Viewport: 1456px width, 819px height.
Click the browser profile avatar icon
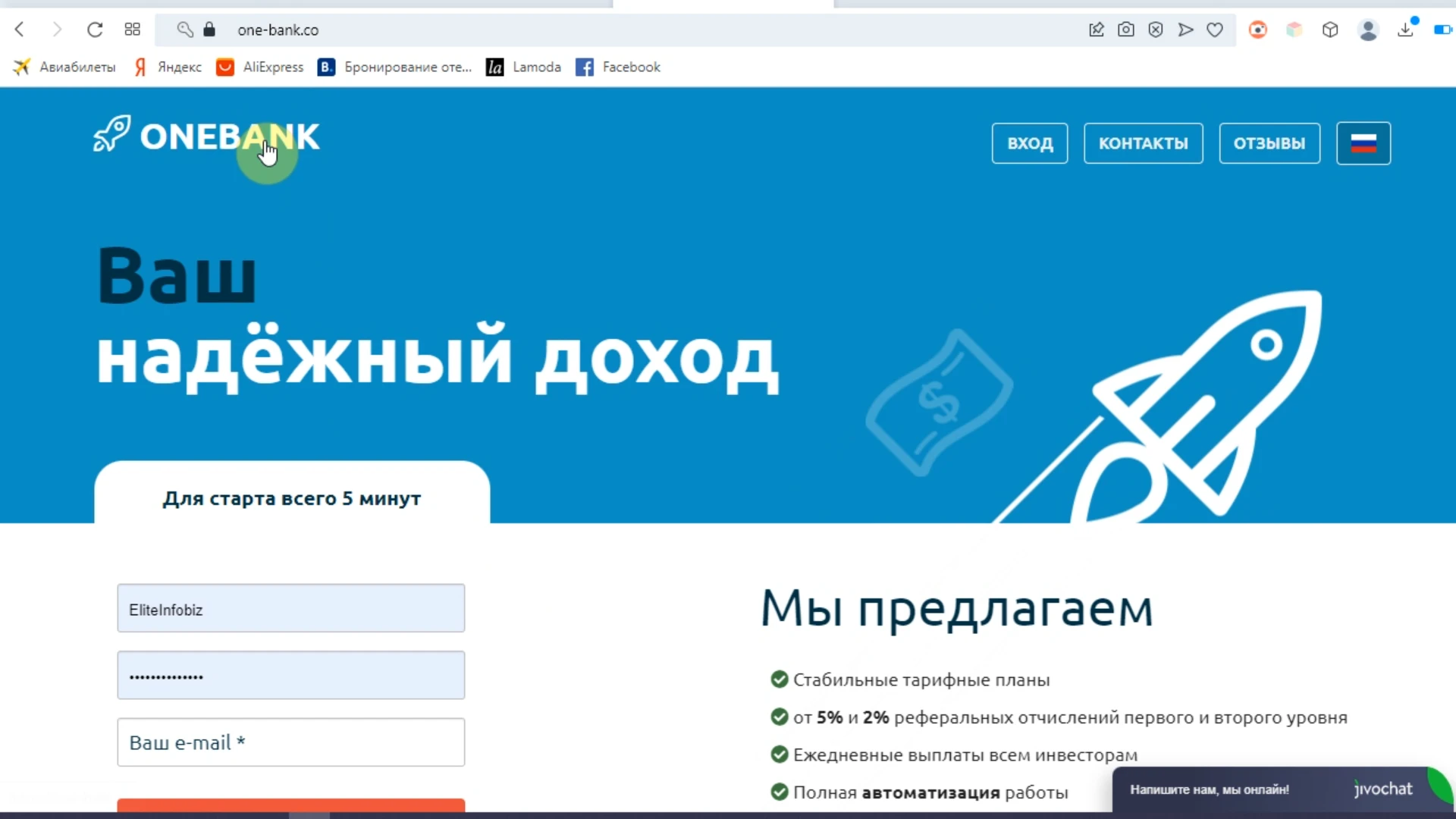point(1369,30)
